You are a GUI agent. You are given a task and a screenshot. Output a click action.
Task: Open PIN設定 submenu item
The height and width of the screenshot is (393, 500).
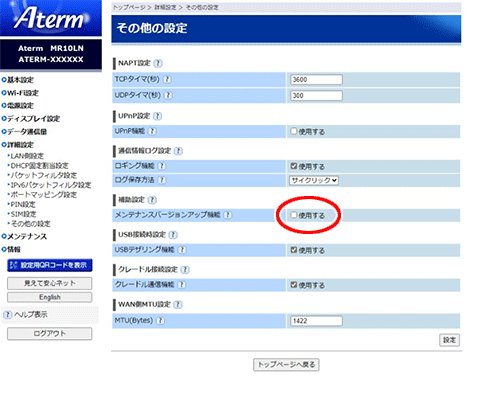click(23, 204)
